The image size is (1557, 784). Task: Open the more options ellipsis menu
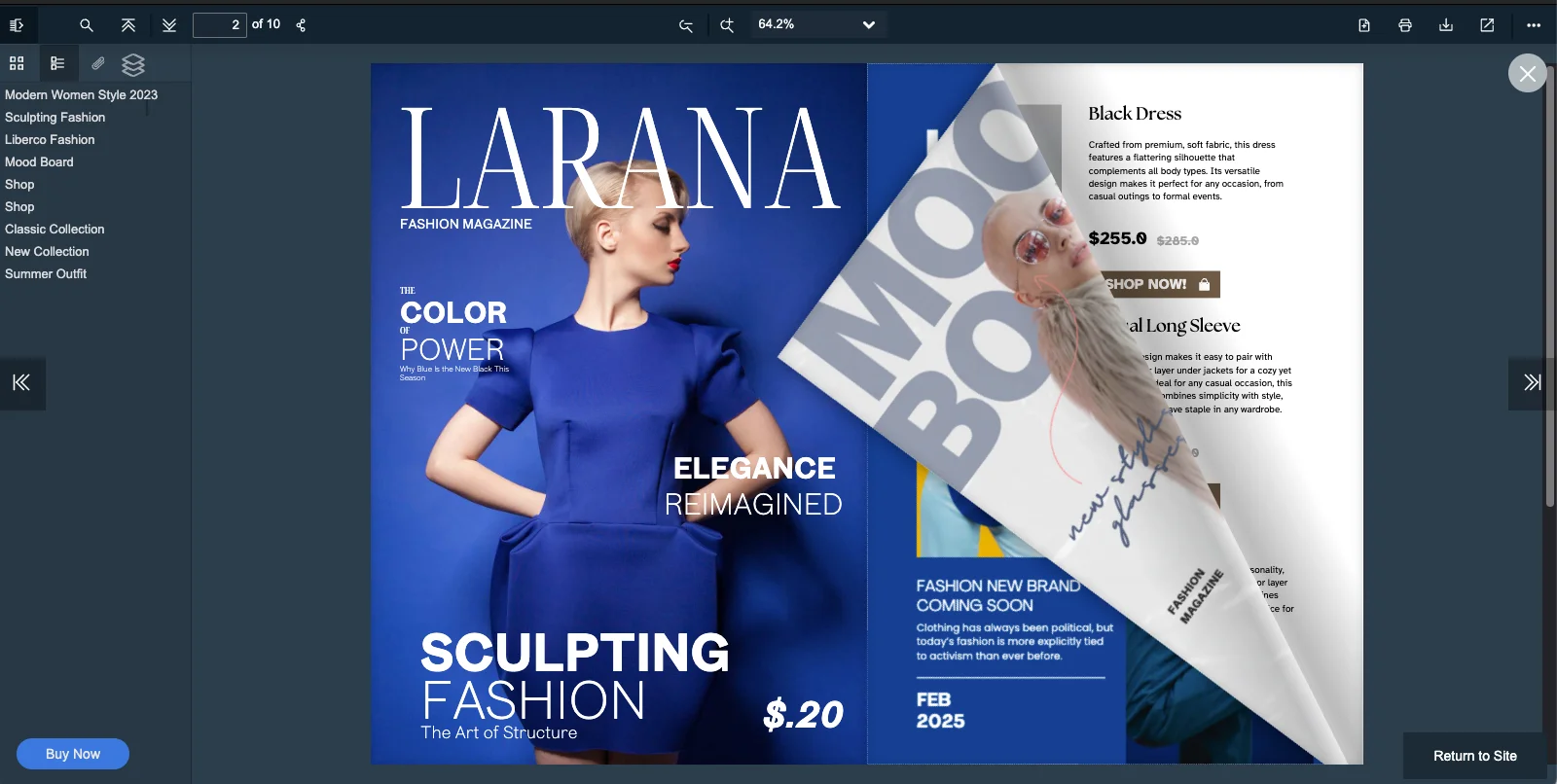tap(1534, 25)
